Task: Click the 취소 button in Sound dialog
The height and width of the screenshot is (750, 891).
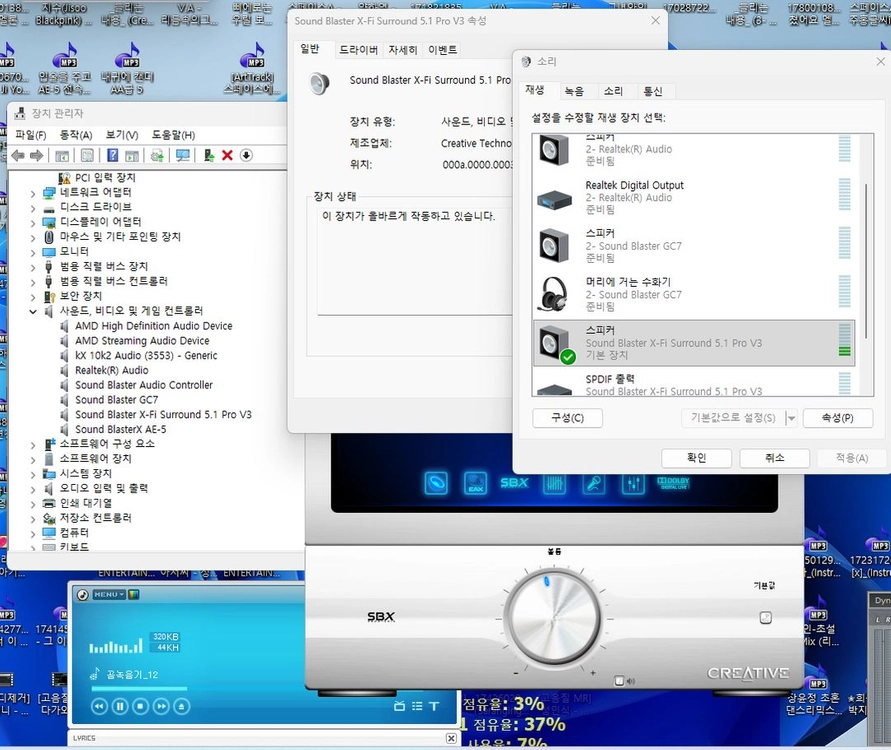Action: click(x=775, y=458)
